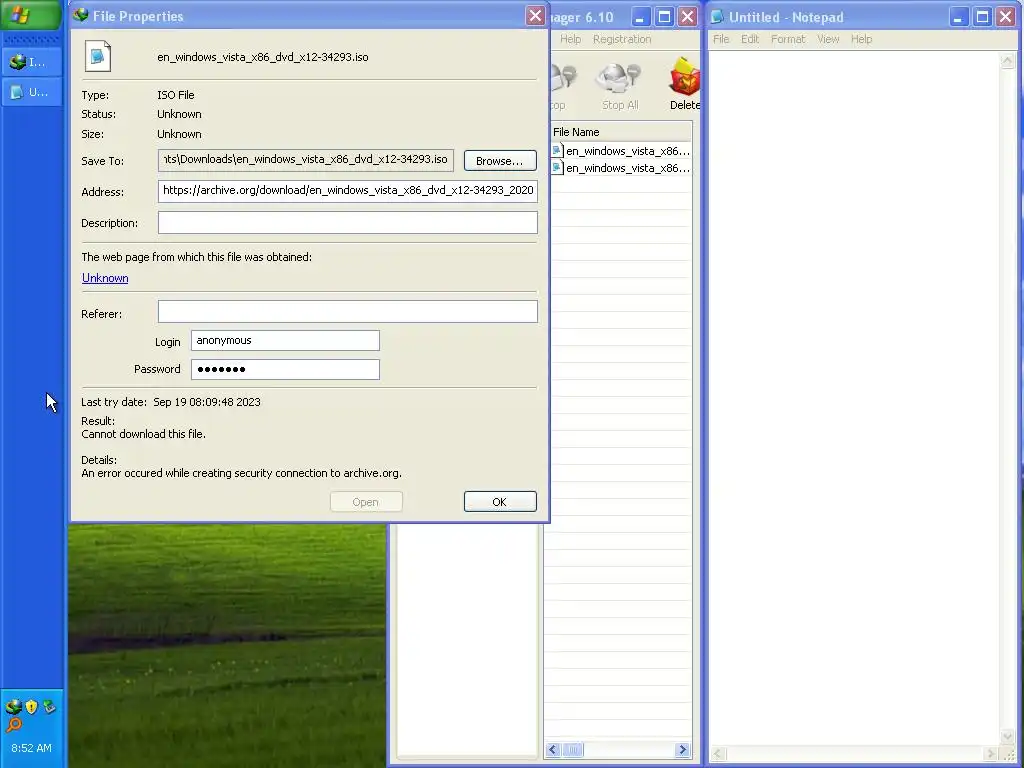The height and width of the screenshot is (768, 1024).
Task: Open Notepad Edit menu
Action: coord(750,39)
